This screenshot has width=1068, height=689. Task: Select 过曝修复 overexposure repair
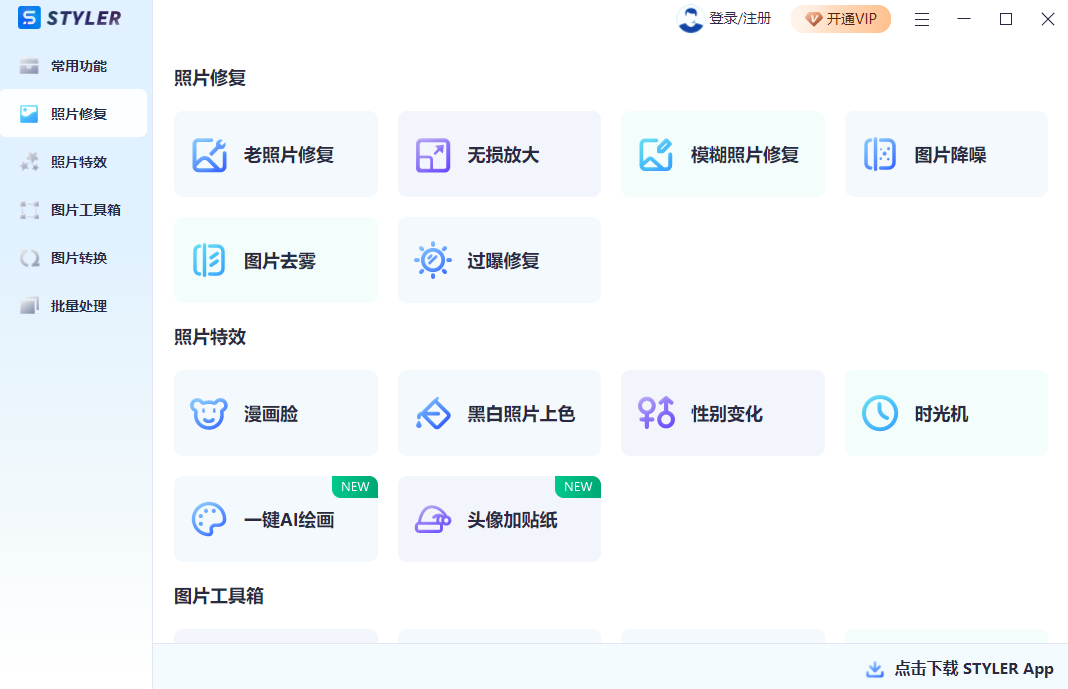[499, 260]
